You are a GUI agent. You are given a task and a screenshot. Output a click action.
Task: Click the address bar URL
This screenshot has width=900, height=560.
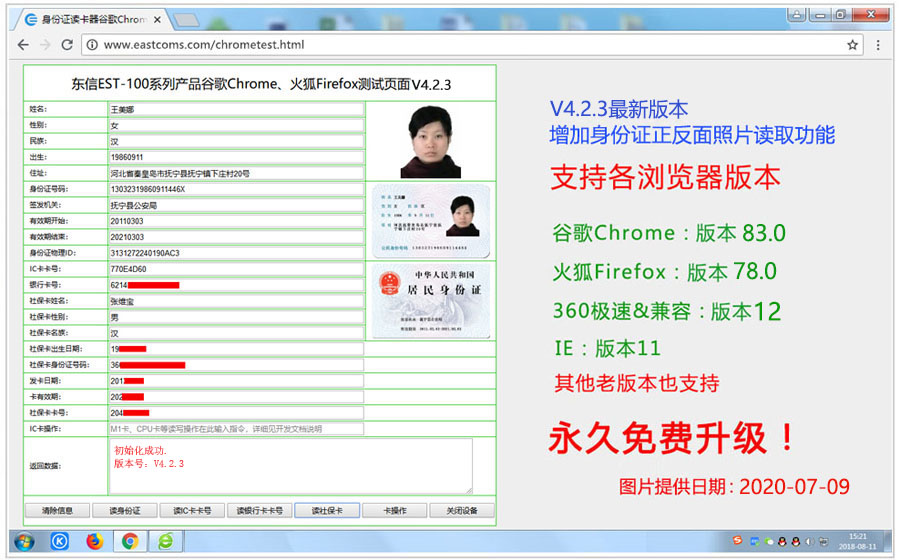(204, 45)
